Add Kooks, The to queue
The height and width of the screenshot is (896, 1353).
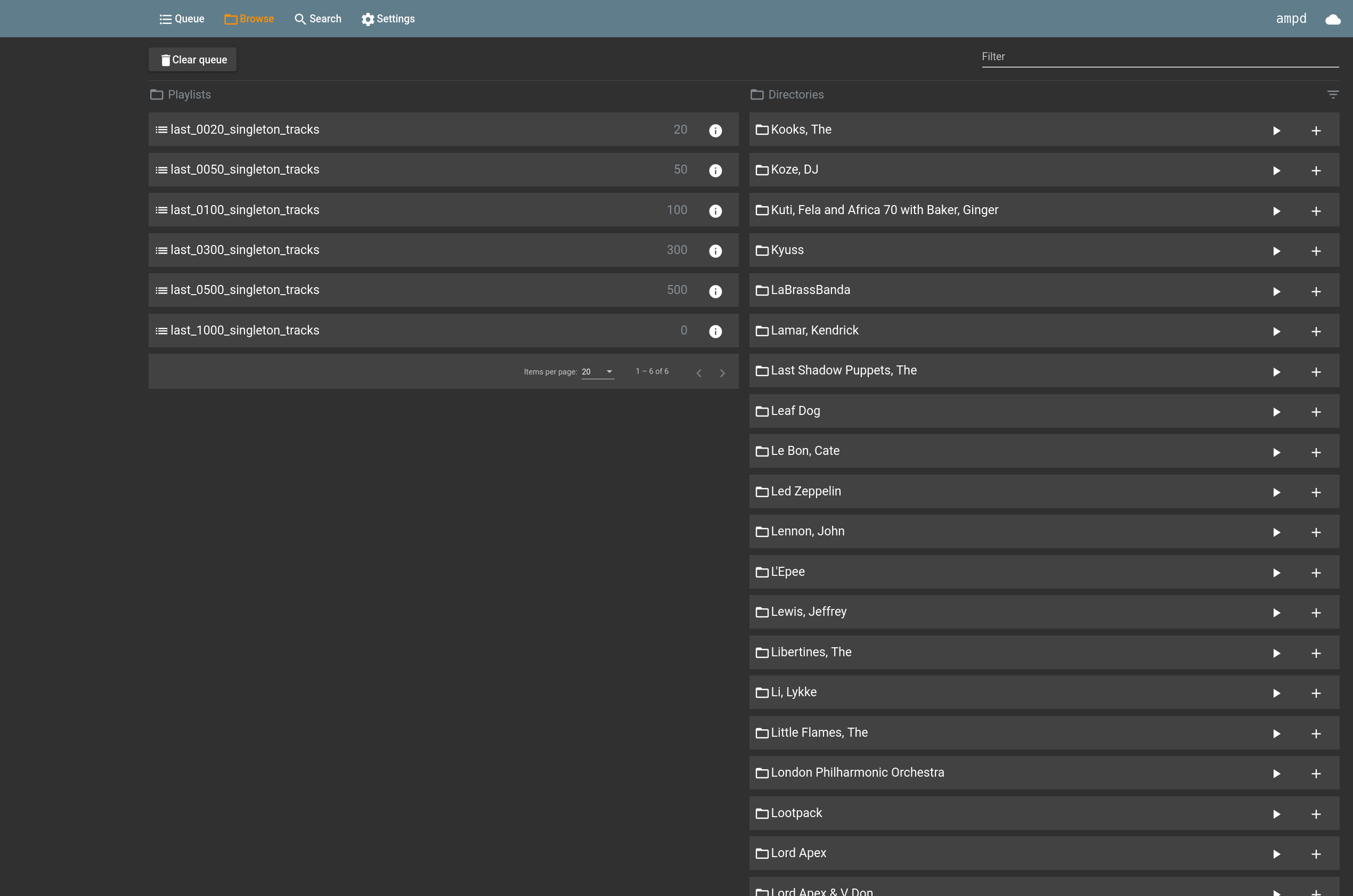pos(1316,131)
